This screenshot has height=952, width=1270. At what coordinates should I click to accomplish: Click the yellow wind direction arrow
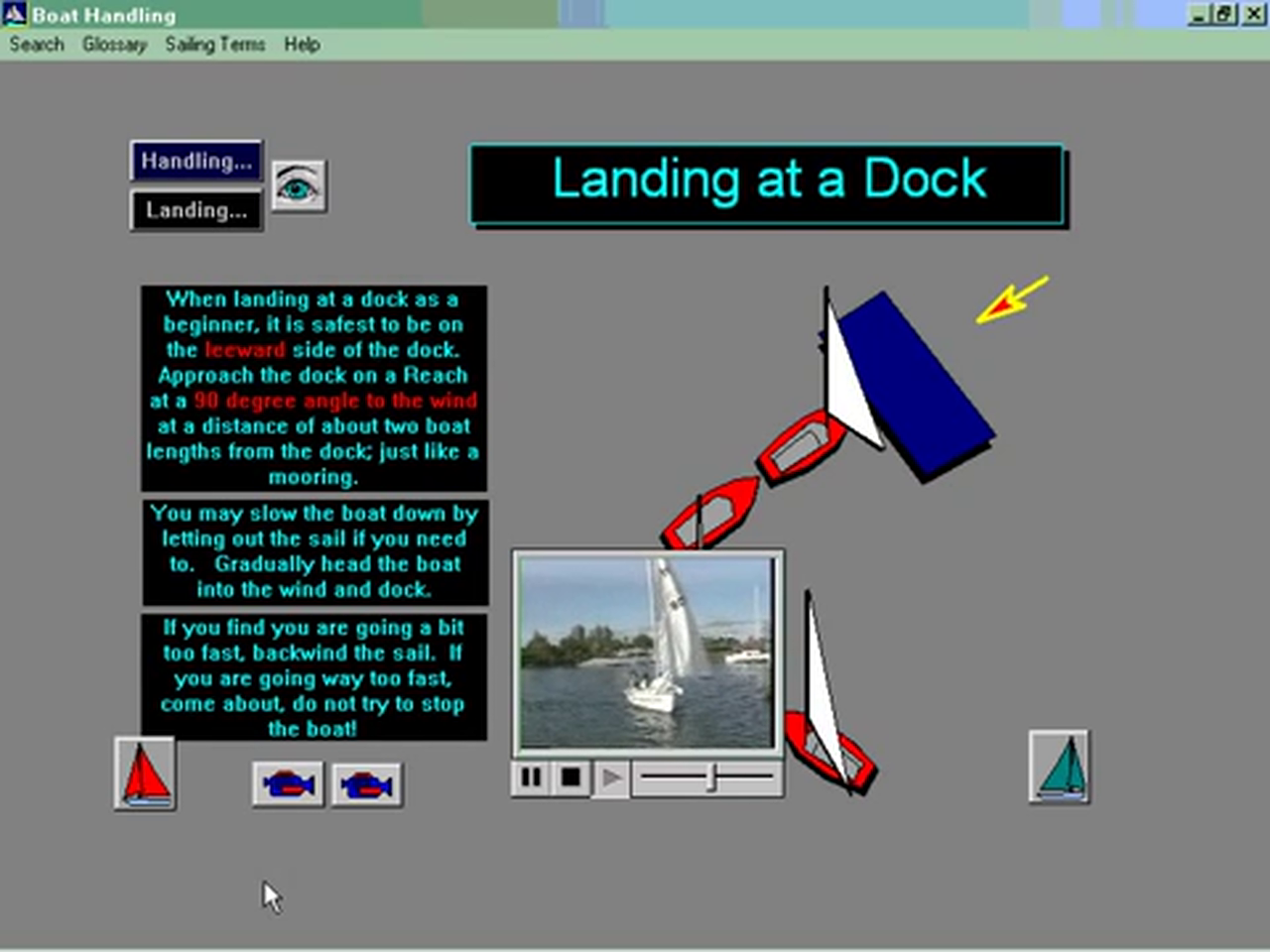tap(1011, 299)
